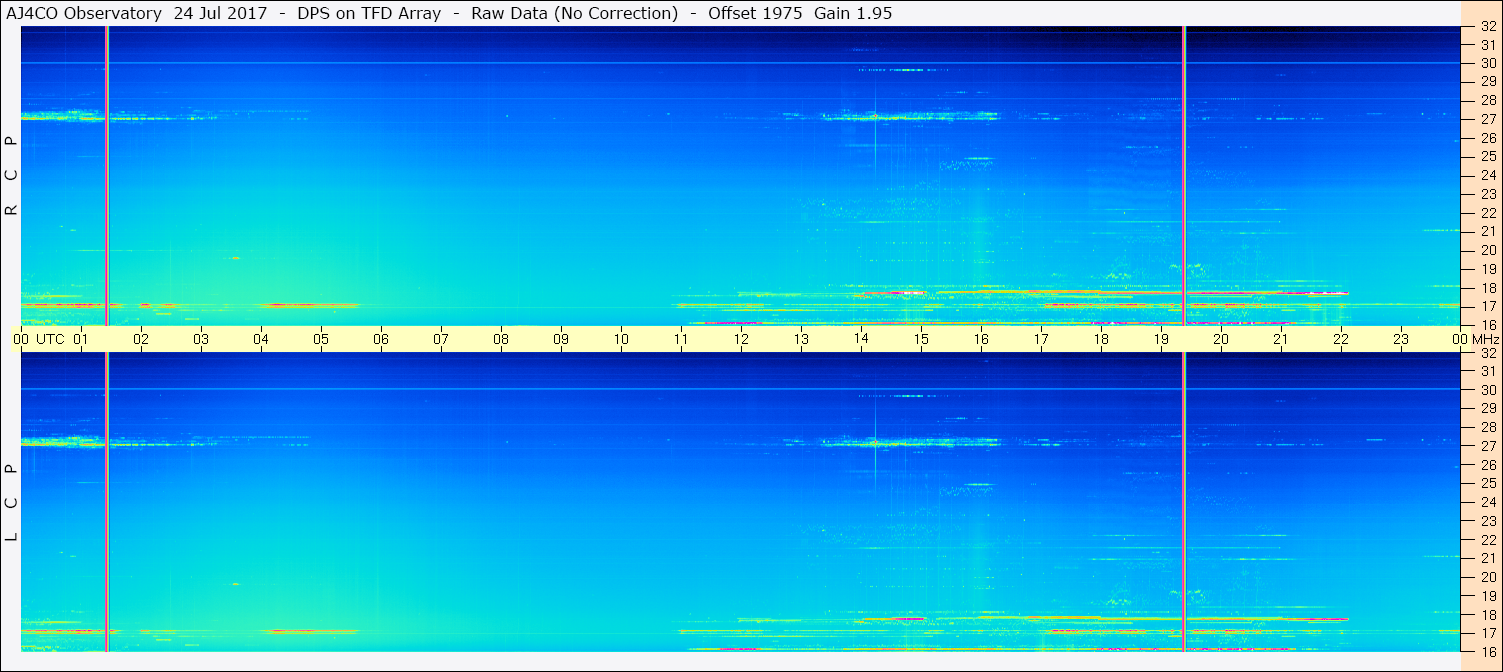
Task: Select the 22 MHz label on RCP frequency scale
Action: (1488, 213)
